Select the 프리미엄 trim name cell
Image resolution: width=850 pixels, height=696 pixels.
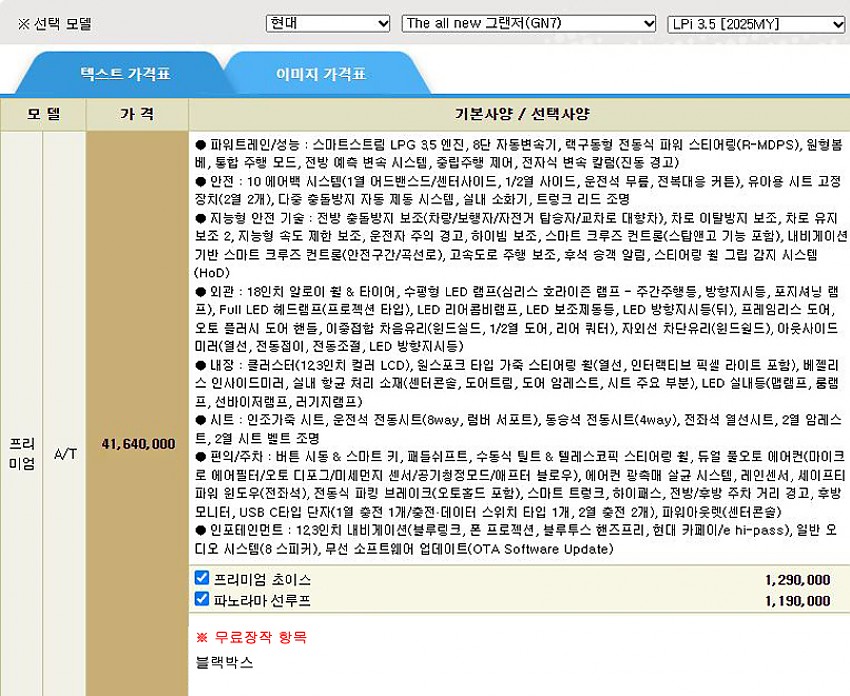pos(21,453)
